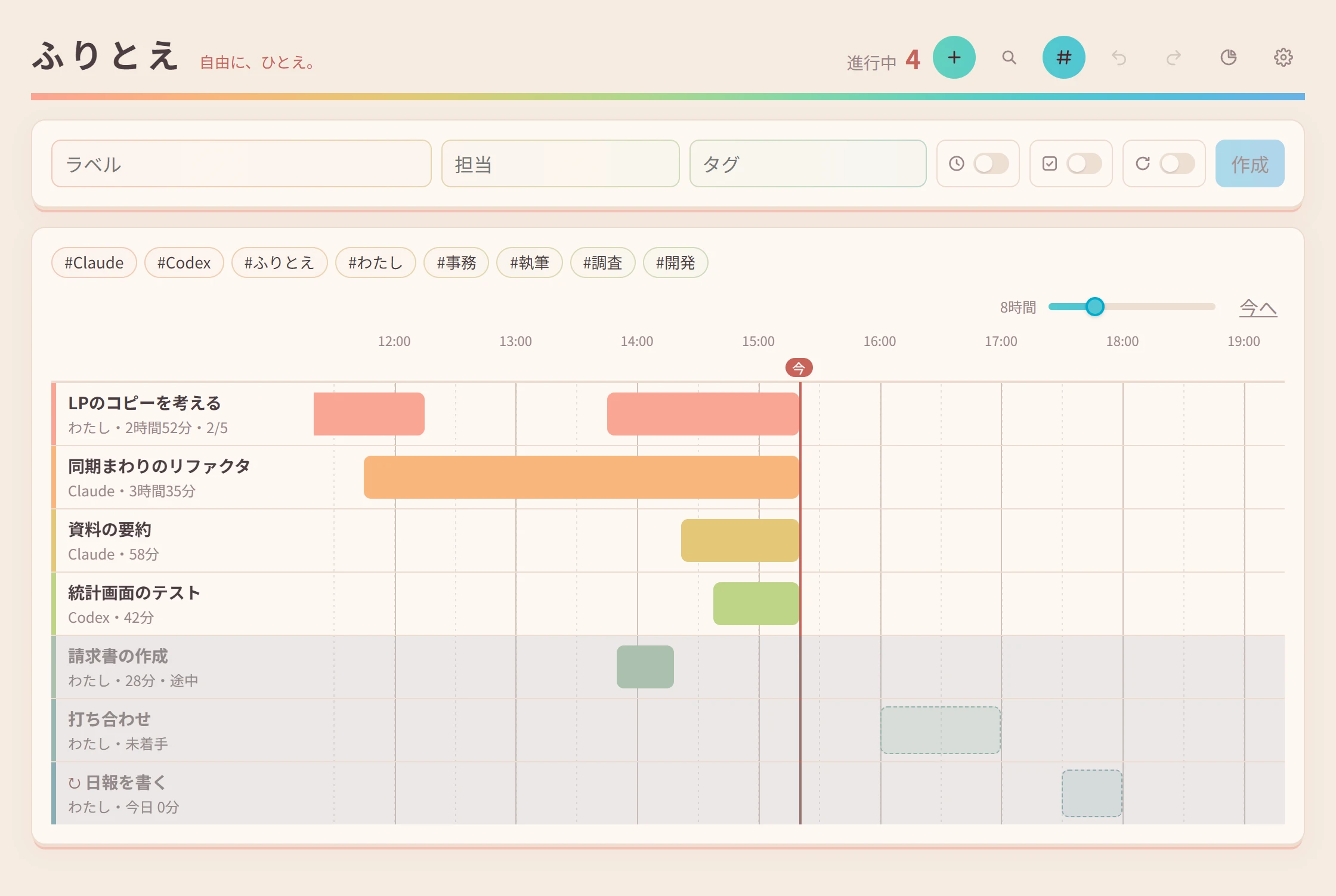Screen dimensions: 1336x896
Task: Click the dashed 打ち合わせ planned block
Action: point(941,730)
